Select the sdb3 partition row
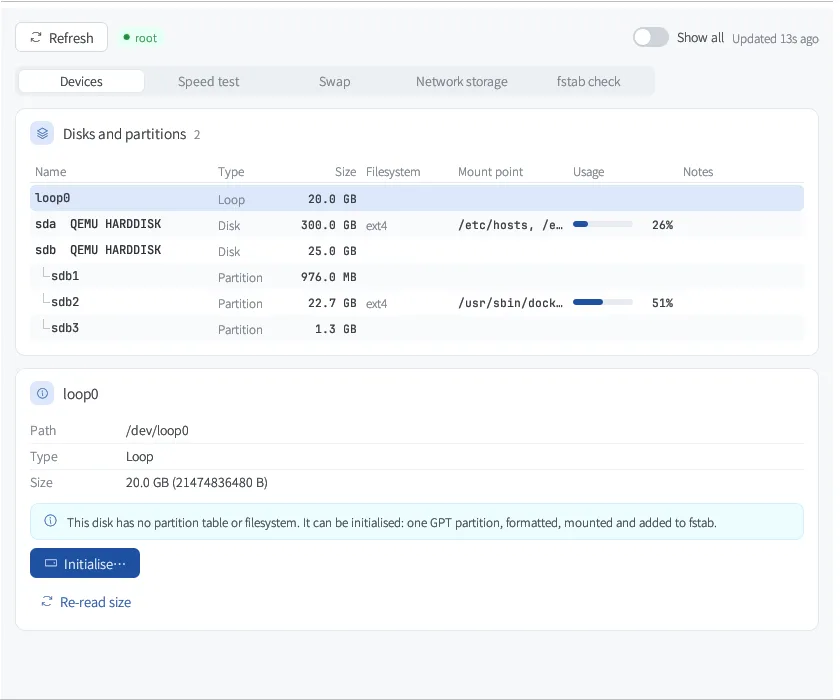Viewport: 840px width, 700px height. point(417,329)
